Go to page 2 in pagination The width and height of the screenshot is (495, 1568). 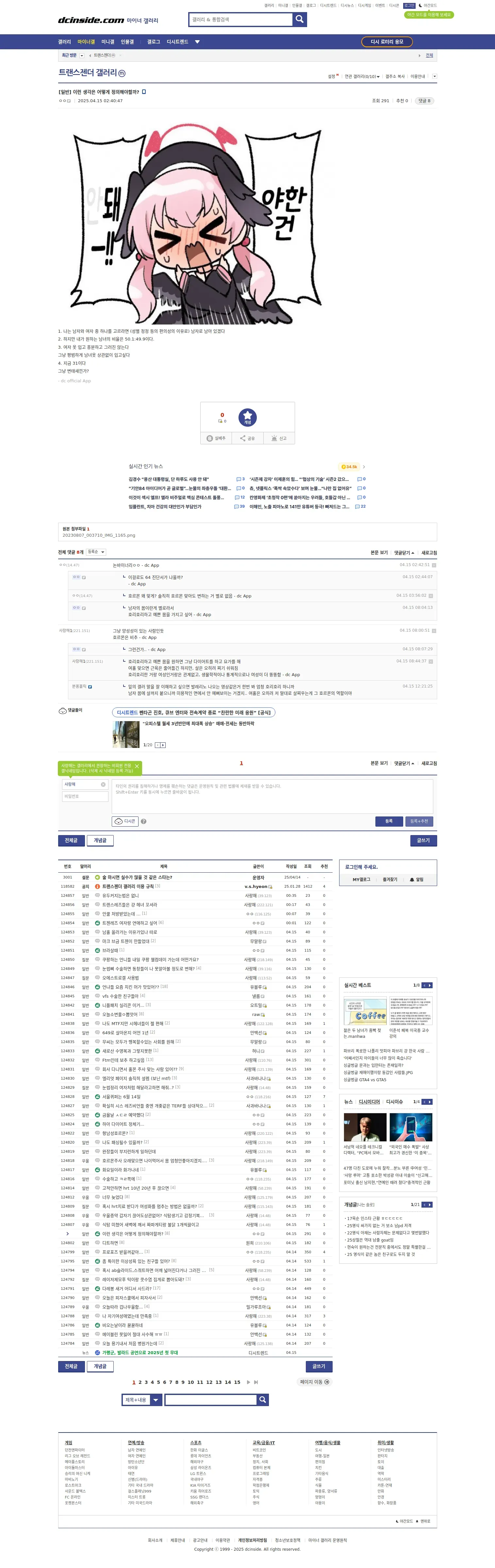[x=140, y=1382]
